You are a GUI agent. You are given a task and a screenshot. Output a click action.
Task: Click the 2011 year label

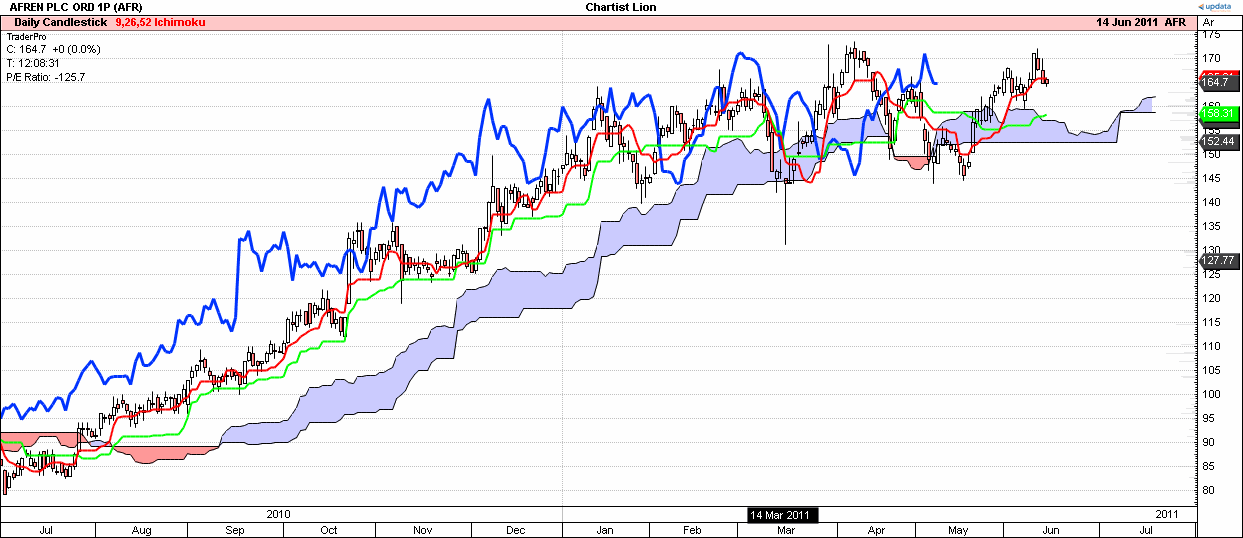click(1166, 514)
